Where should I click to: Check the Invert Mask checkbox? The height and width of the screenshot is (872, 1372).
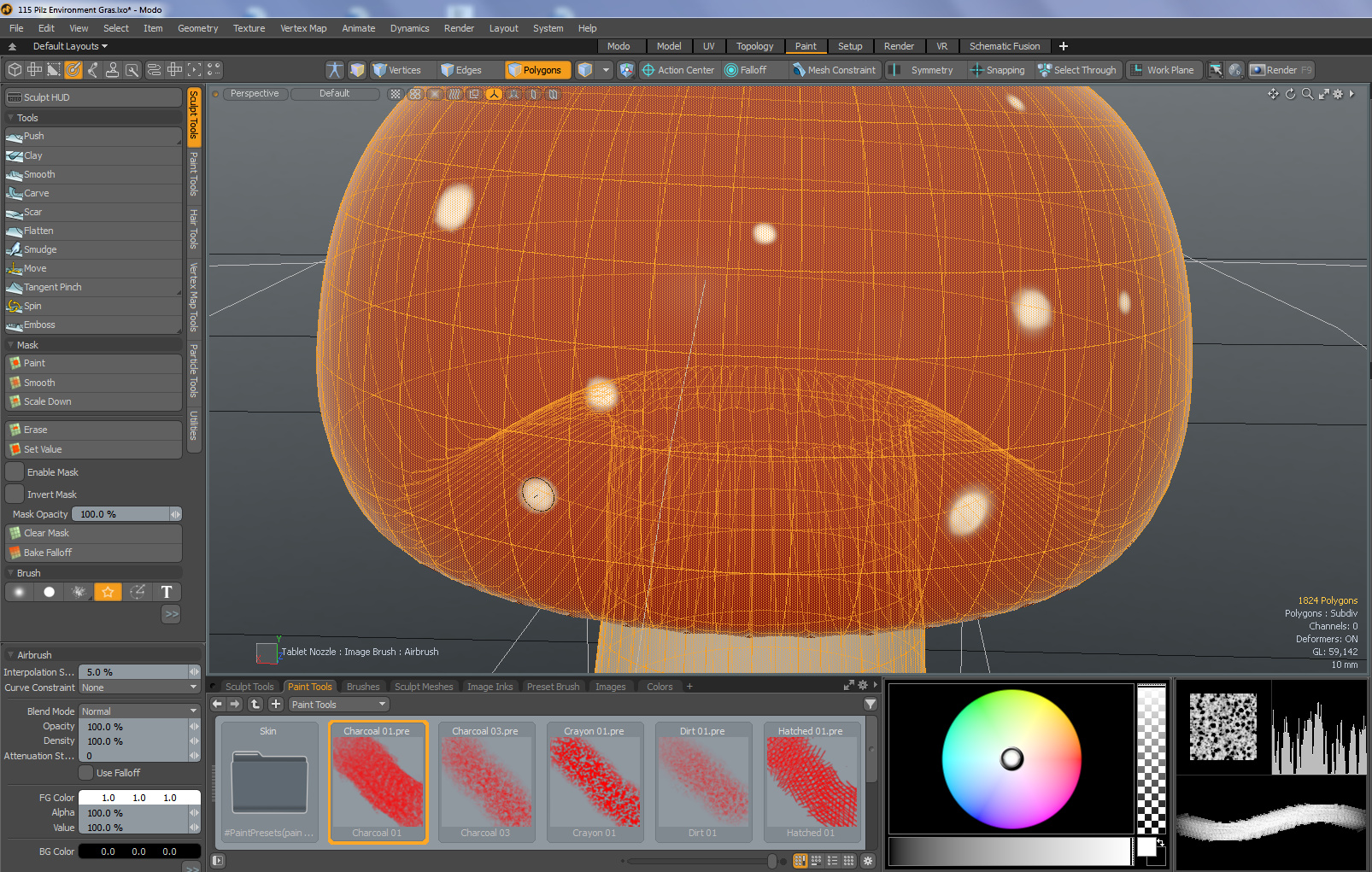(15, 495)
